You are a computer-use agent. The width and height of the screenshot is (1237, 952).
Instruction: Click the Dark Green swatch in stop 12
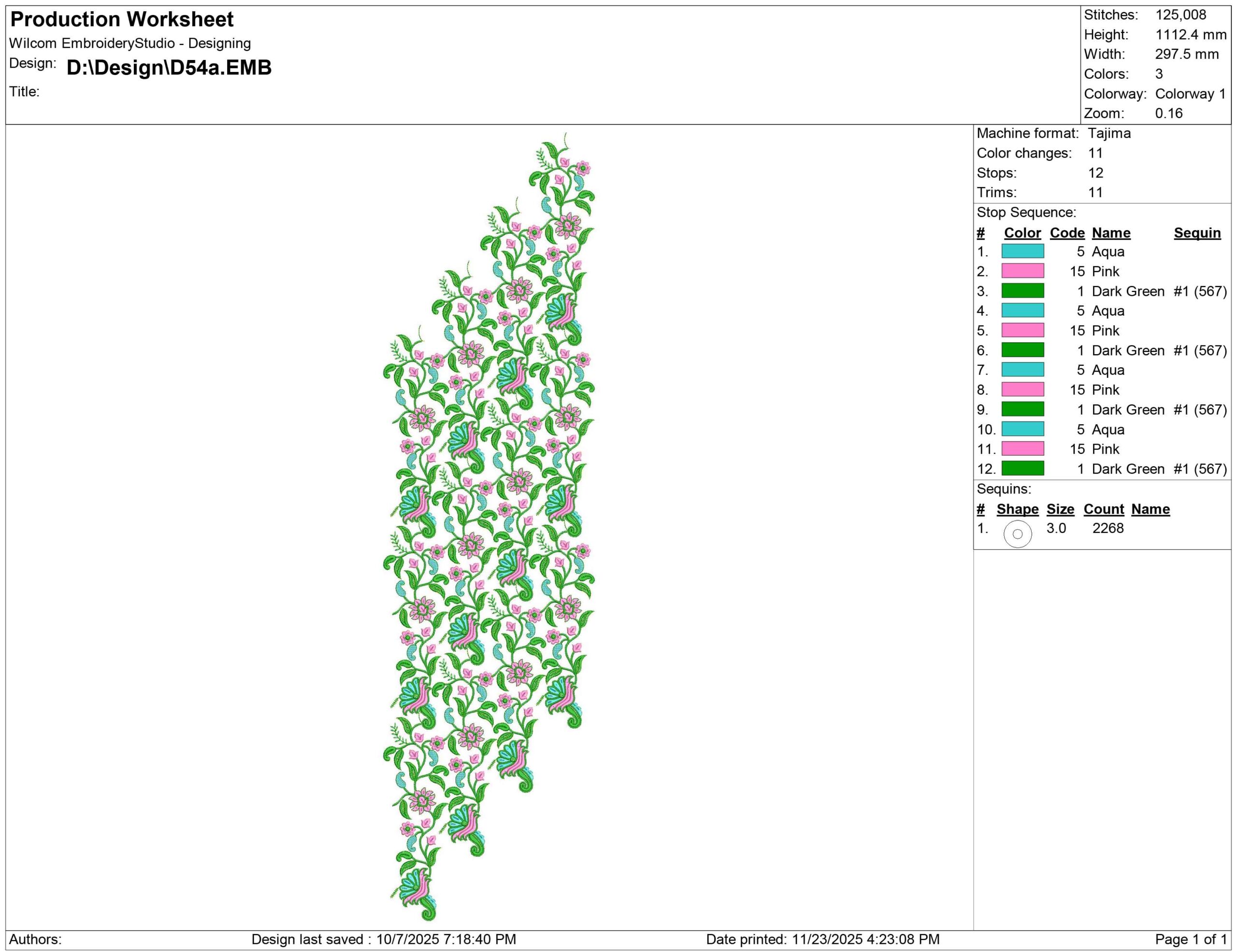point(1022,468)
